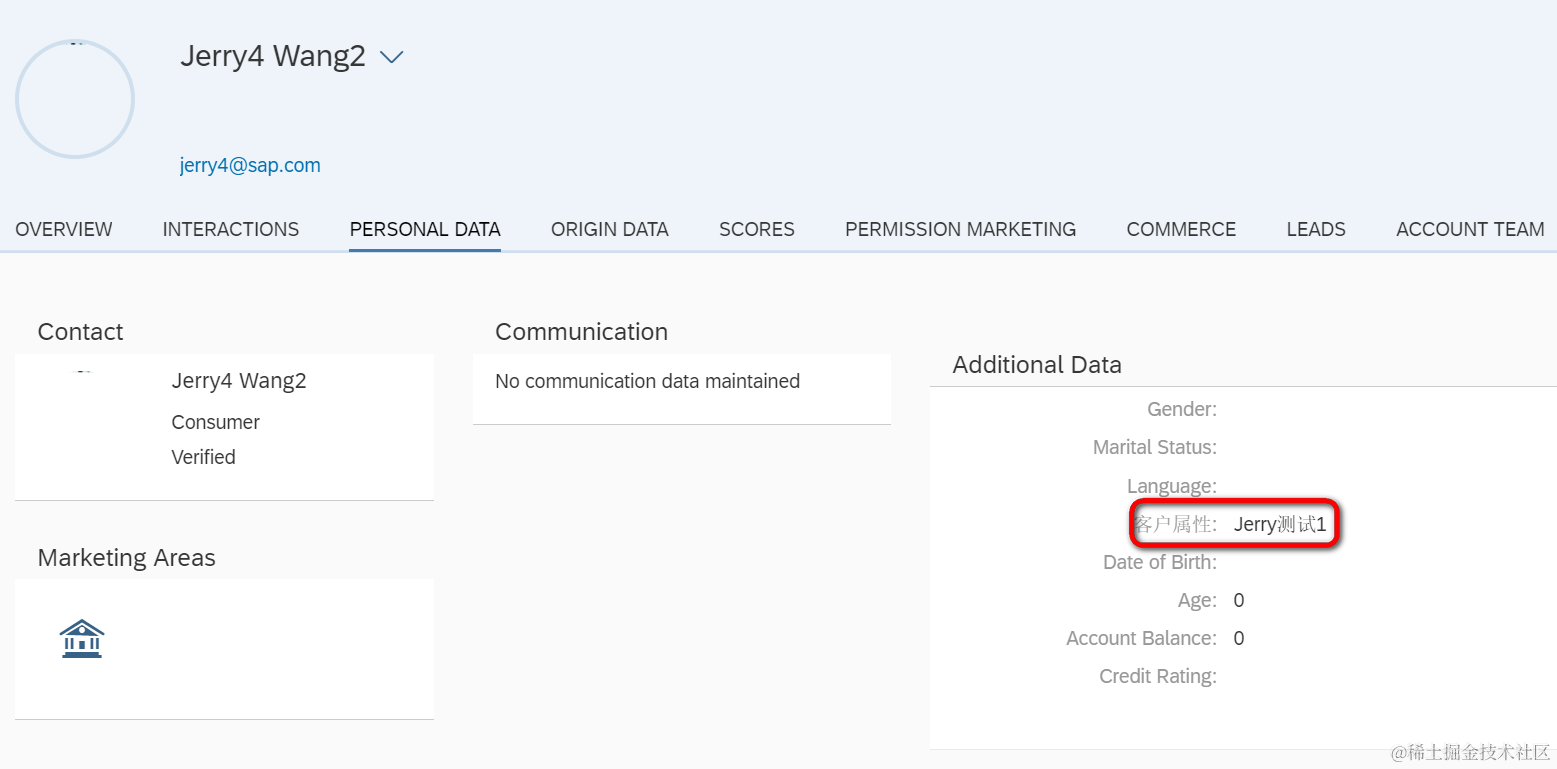The image size is (1557, 769).
Task: View the LEADS tab
Action: 1316,229
